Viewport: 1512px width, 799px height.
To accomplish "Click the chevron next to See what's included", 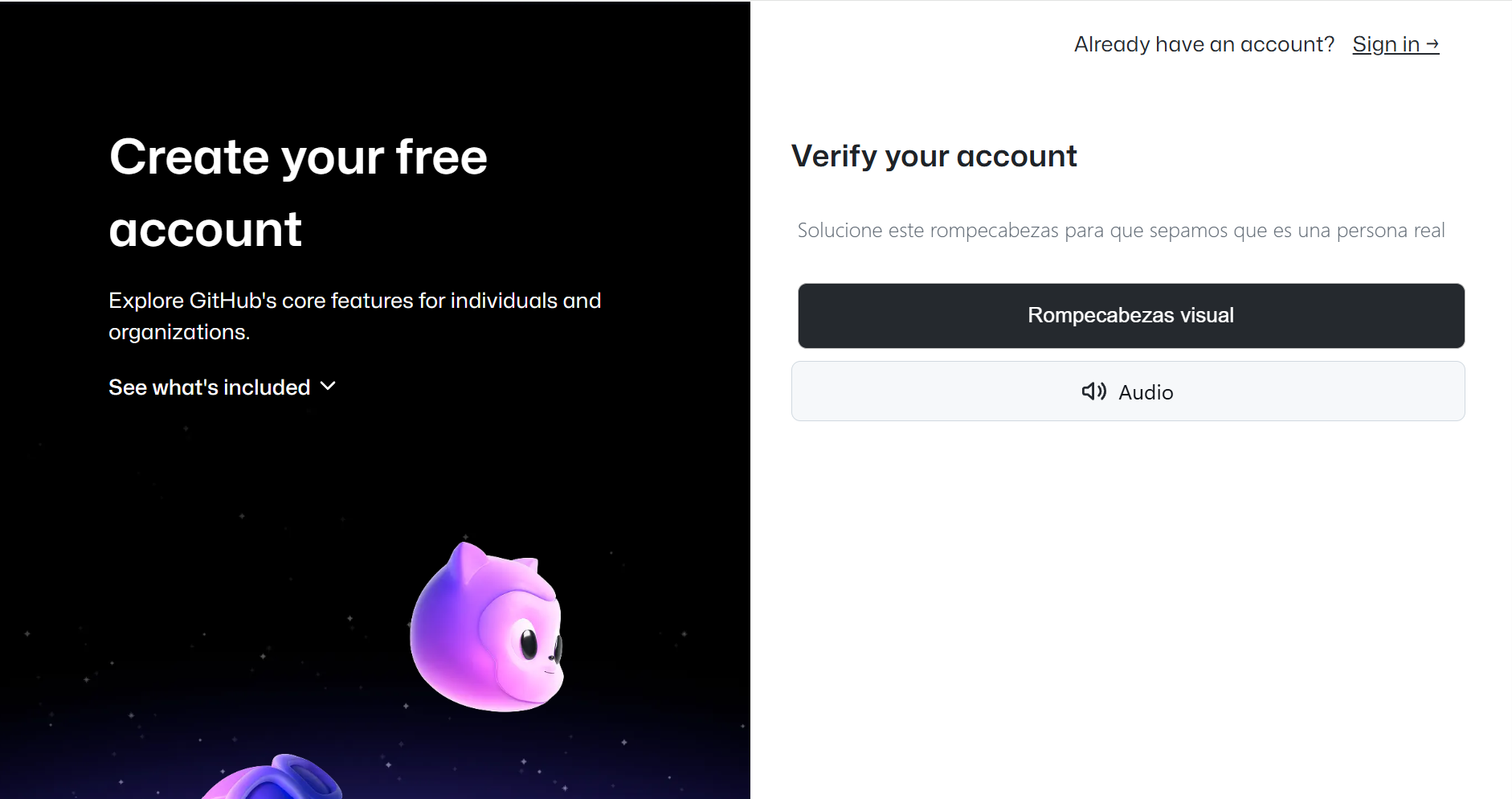I will (x=328, y=387).
